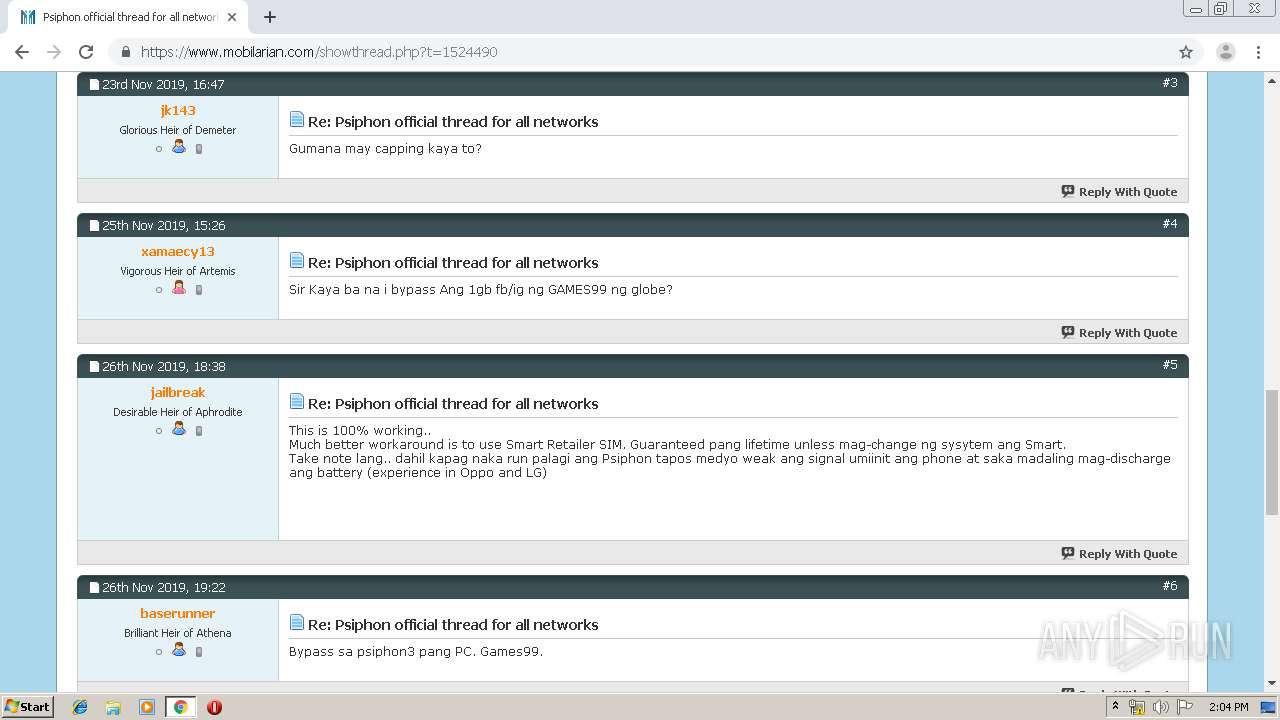Go back with the browser back arrow
1280x720 pixels.
tap(22, 52)
